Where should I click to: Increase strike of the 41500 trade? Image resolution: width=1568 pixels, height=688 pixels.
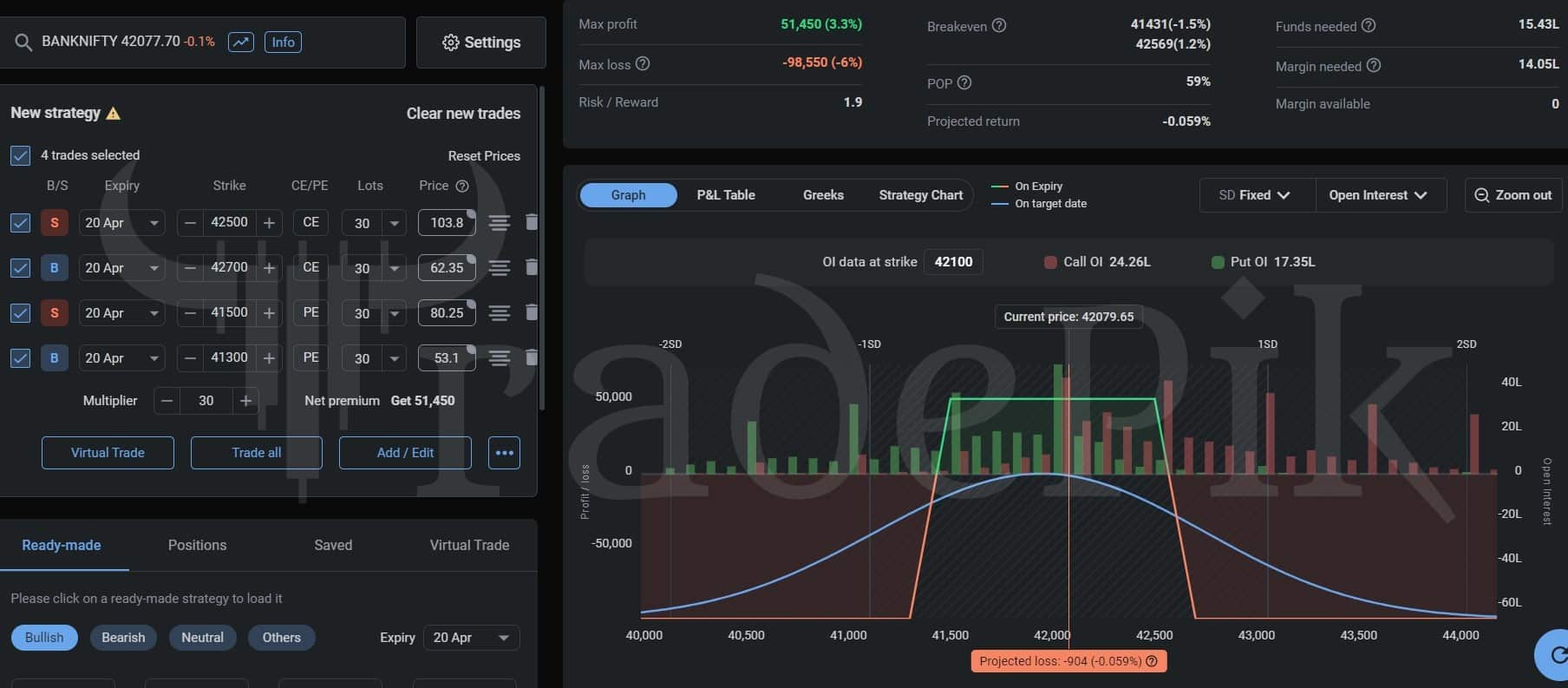(x=270, y=313)
